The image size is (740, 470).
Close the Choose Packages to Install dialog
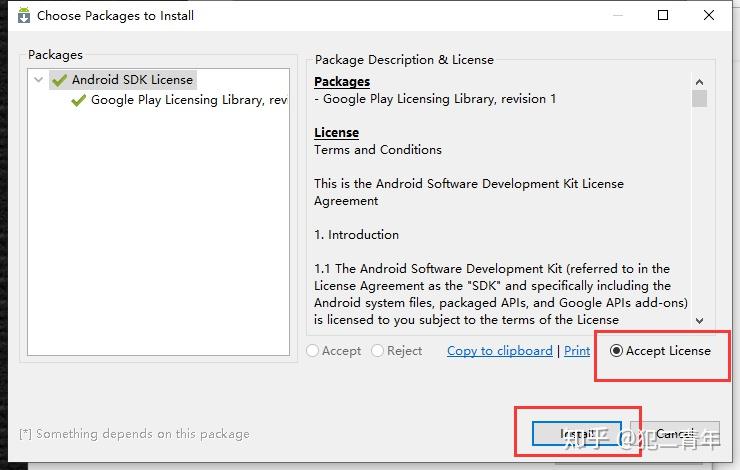pos(709,15)
